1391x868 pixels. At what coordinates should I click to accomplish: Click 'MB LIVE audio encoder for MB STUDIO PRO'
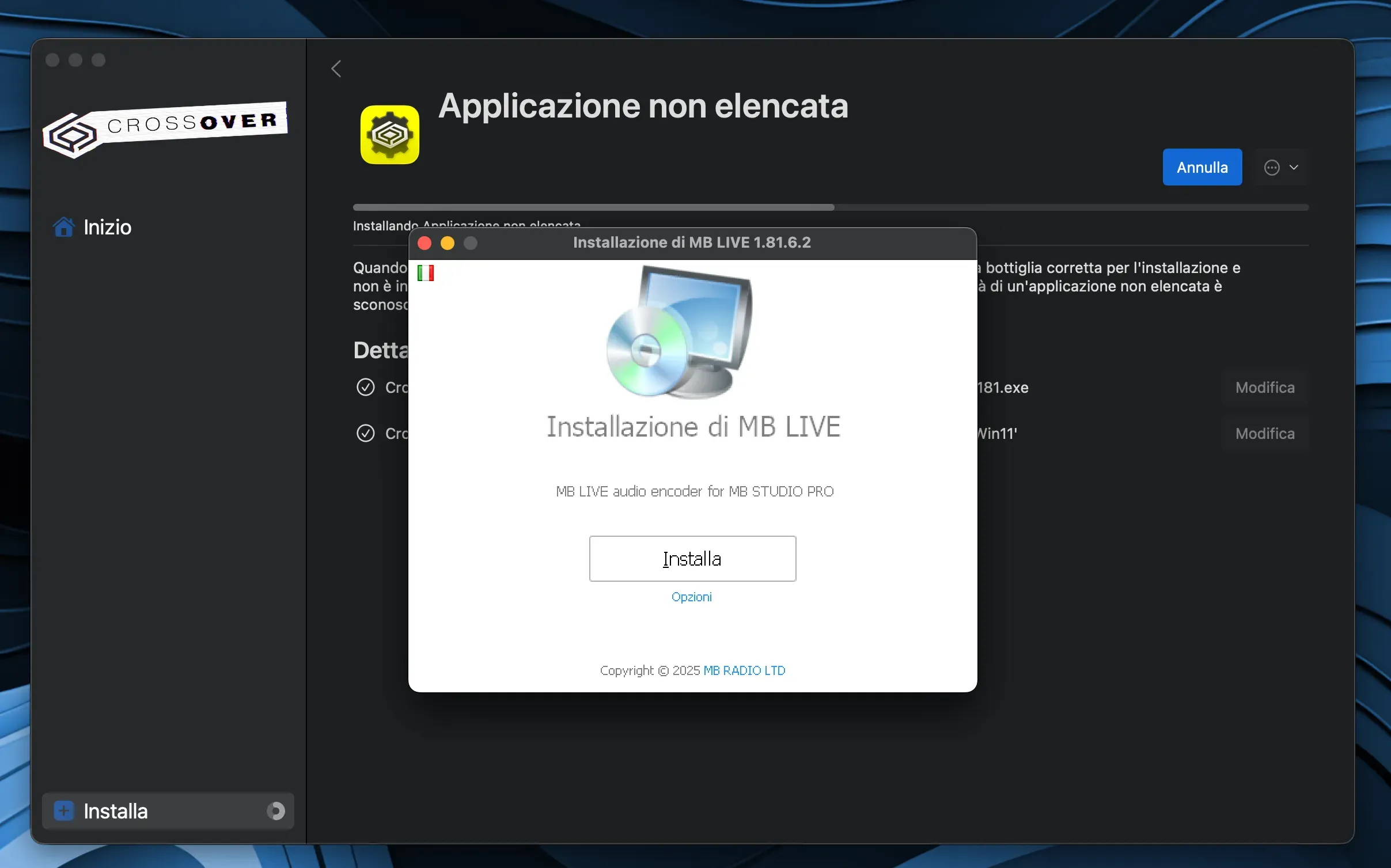pyautogui.click(x=695, y=491)
